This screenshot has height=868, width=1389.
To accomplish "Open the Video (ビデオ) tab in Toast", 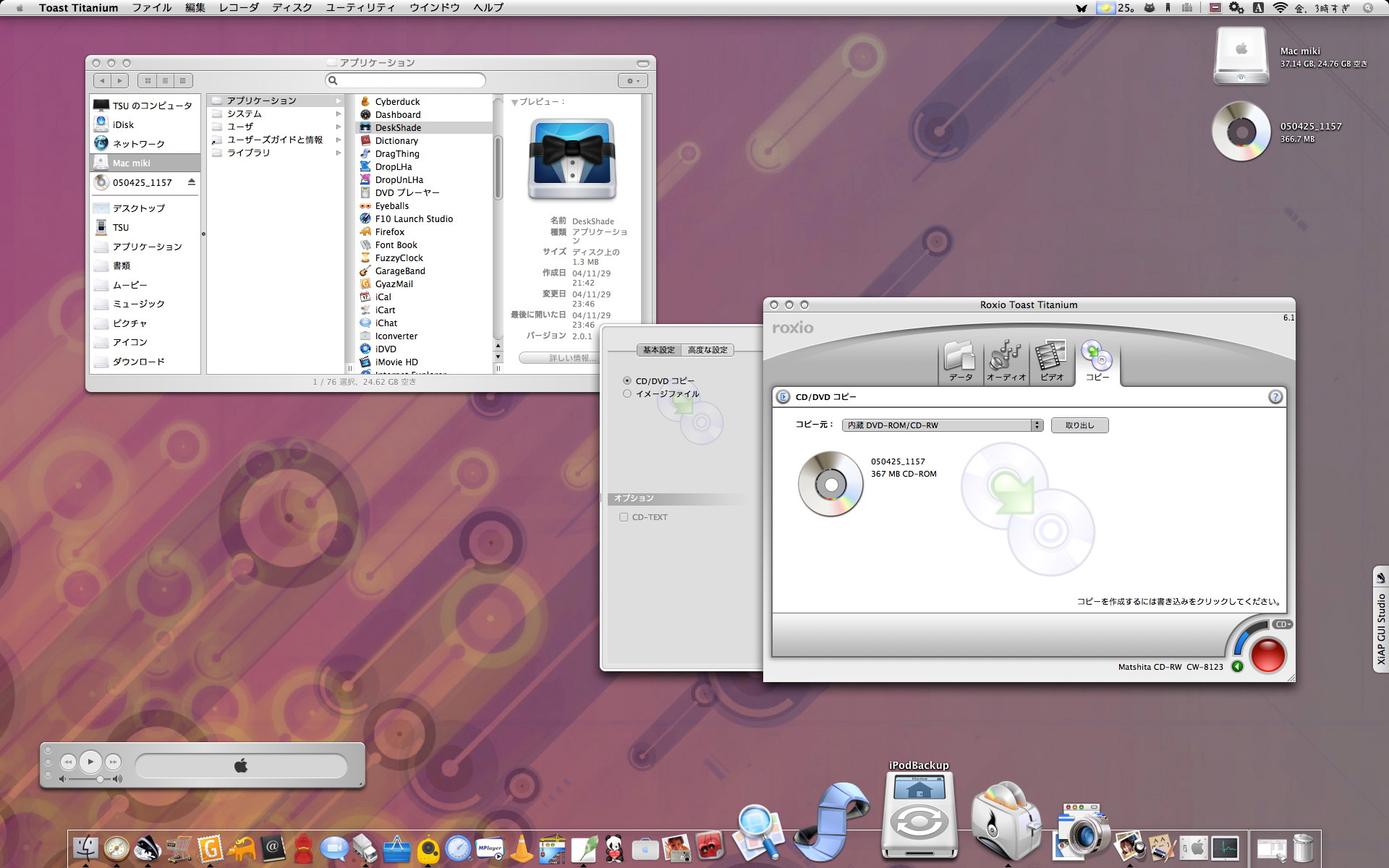I will pyautogui.click(x=1052, y=361).
